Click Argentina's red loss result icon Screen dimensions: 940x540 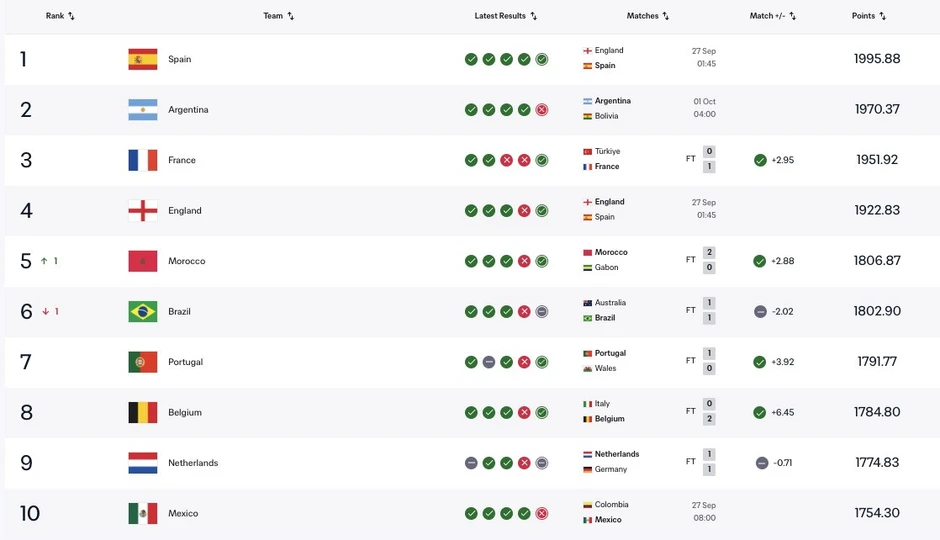541,110
